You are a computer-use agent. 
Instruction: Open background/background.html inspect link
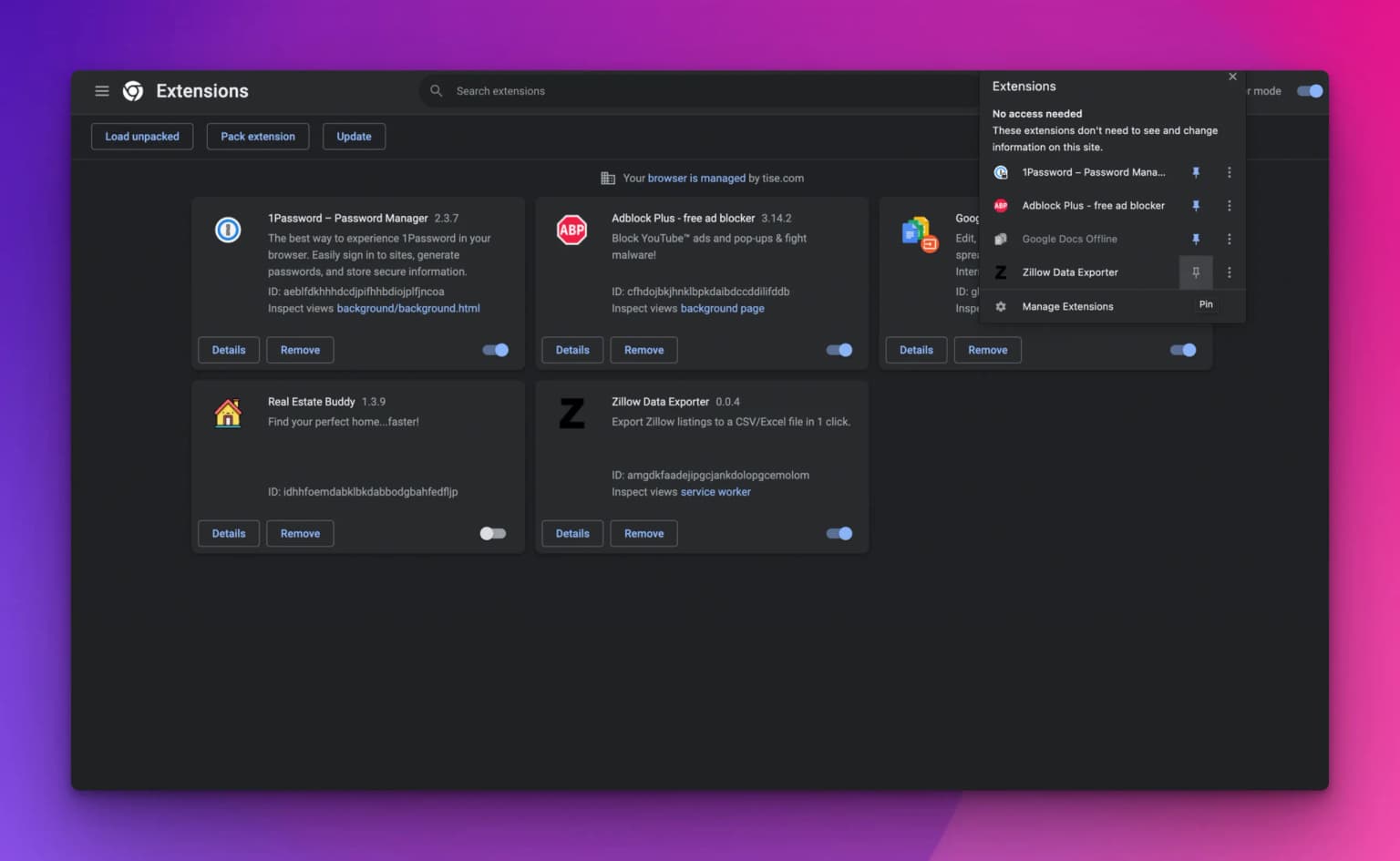408,309
